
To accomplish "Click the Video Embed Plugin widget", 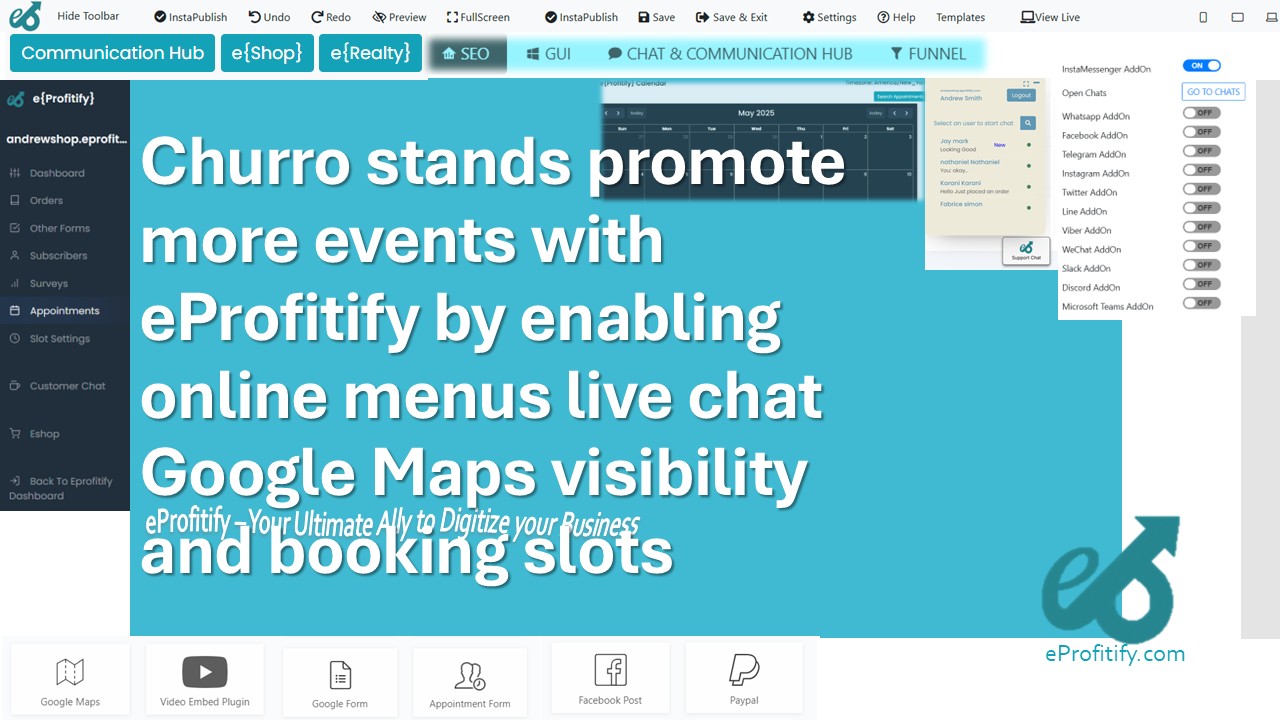I will [x=204, y=678].
